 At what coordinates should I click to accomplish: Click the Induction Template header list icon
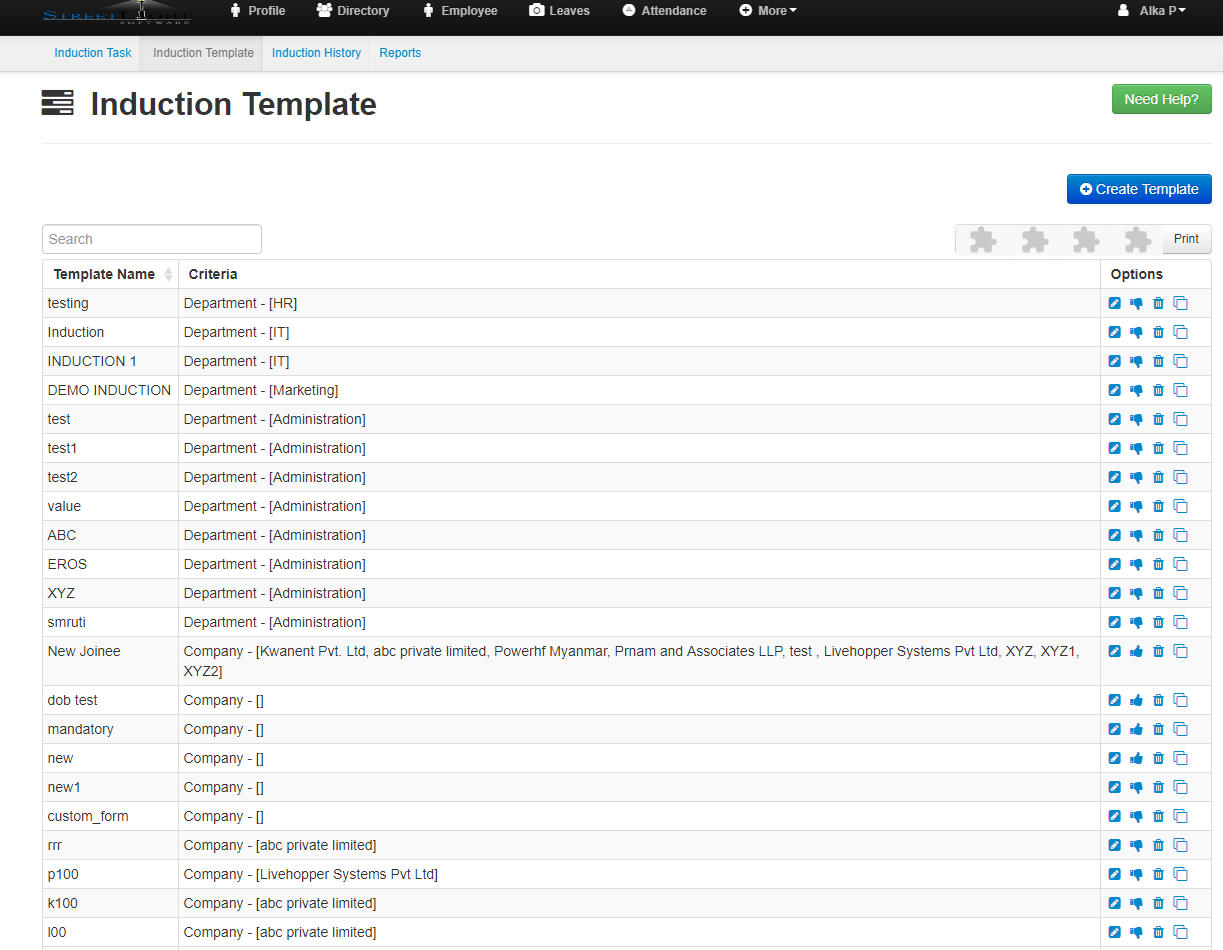click(x=57, y=103)
